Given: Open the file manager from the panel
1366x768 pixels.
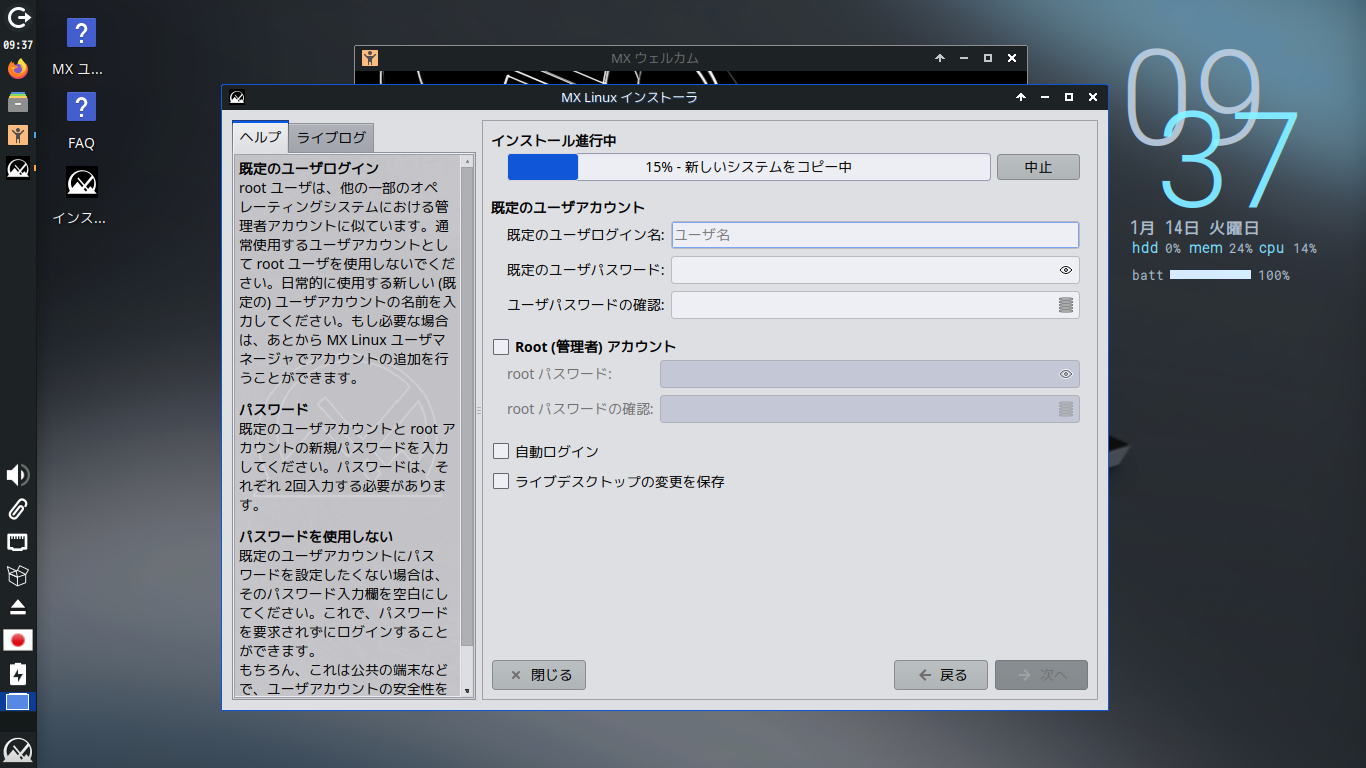Looking at the screenshot, I should point(18,102).
